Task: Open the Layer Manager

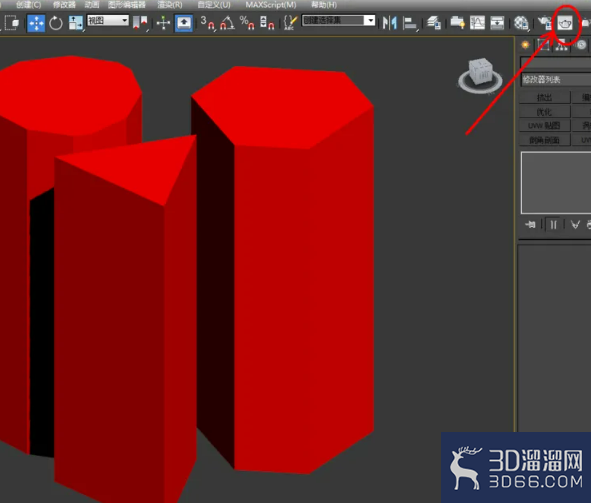Action: point(434,23)
